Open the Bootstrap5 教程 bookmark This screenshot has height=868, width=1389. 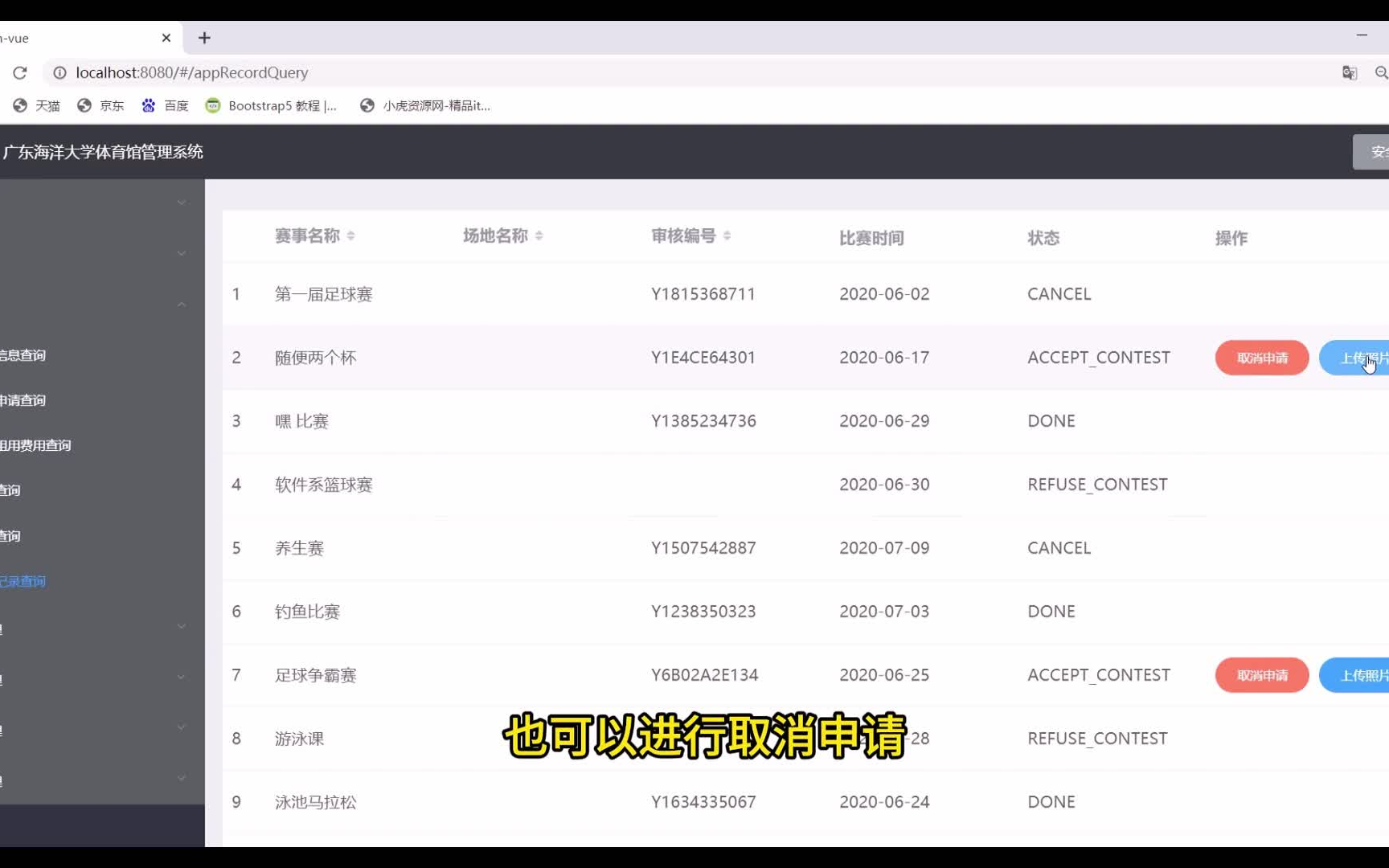pos(271,106)
